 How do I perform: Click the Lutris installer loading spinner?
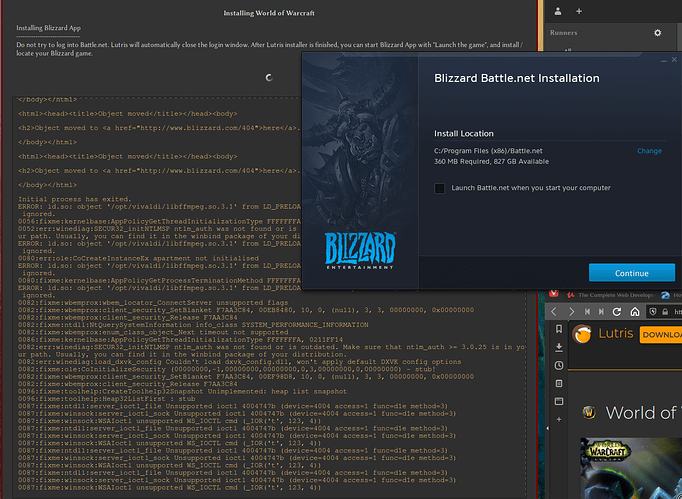point(269,77)
